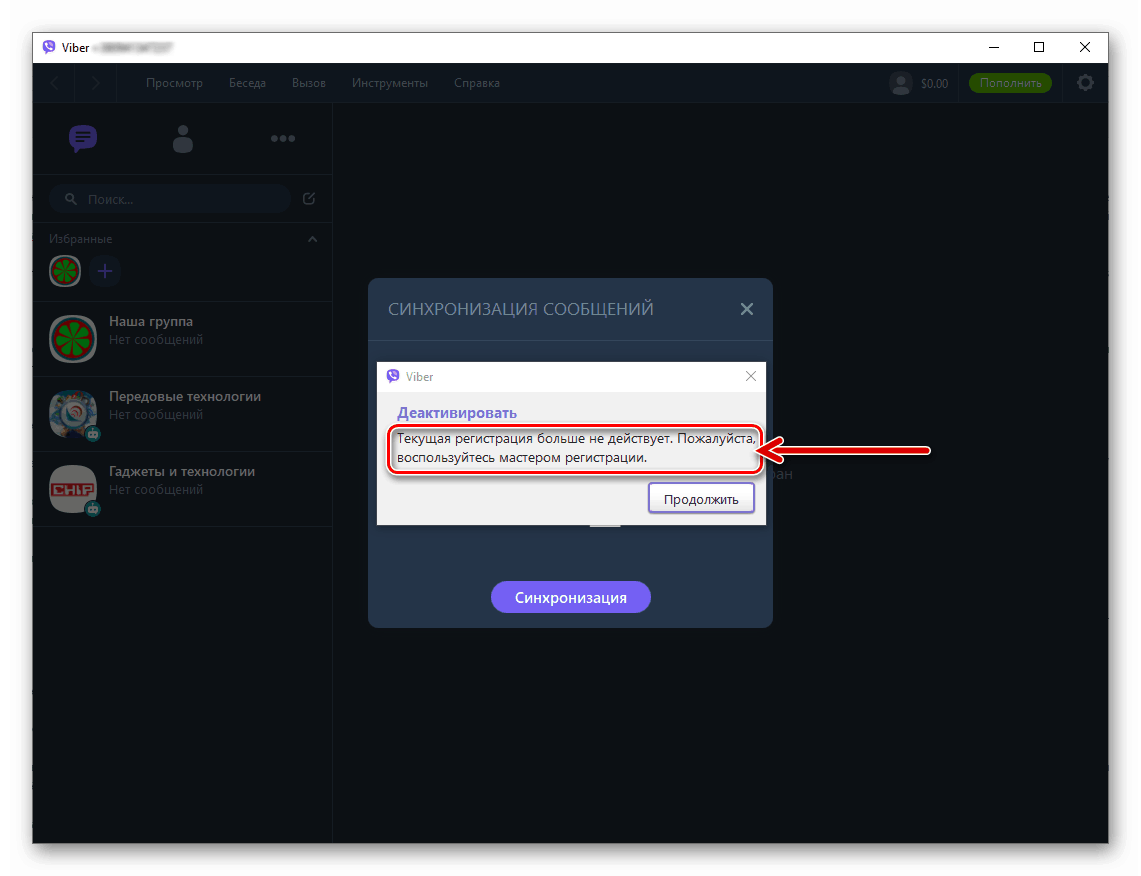Open the Инструменты menu
Image resolution: width=1141 pixels, height=876 pixels.
point(390,83)
